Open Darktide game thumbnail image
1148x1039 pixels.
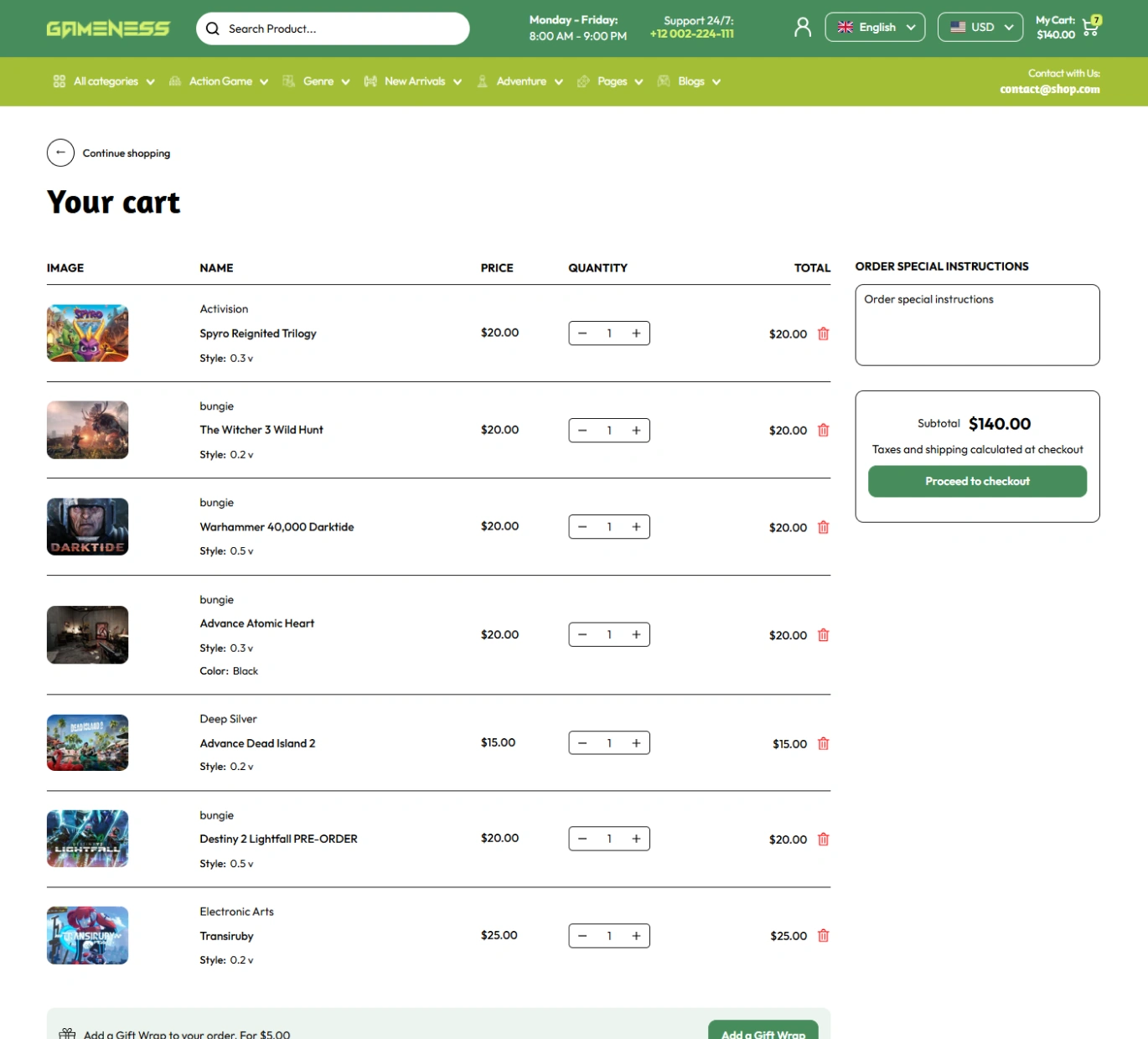coord(88,527)
